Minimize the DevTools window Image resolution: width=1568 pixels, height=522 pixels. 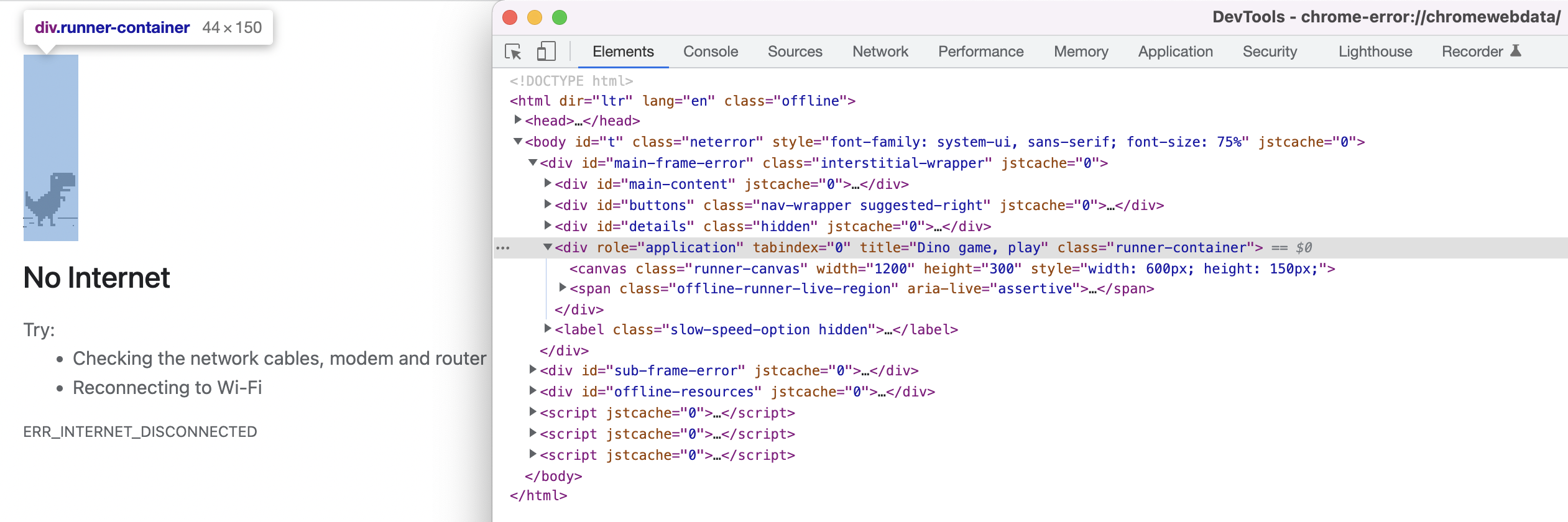535,17
